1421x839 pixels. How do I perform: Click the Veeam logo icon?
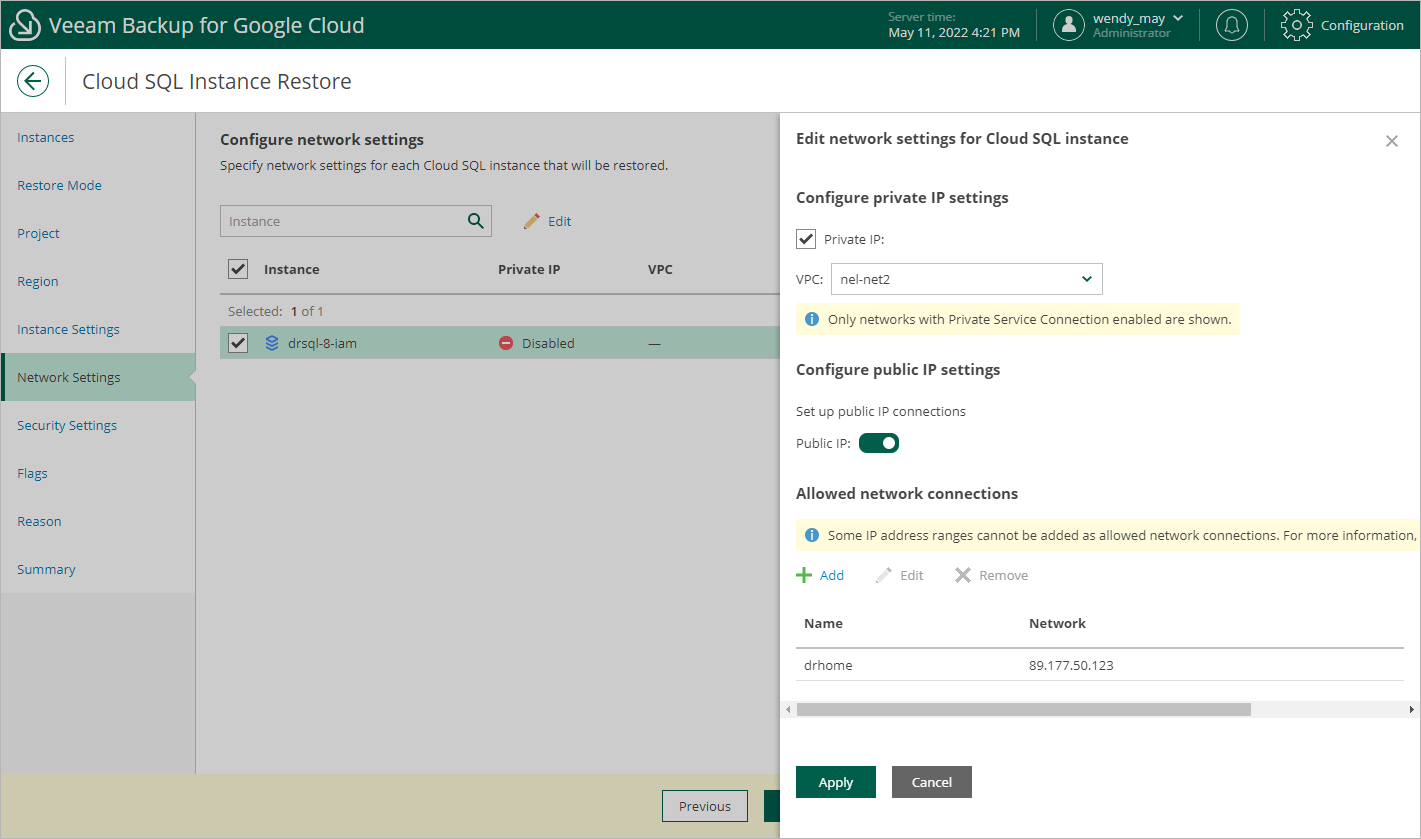(x=24, y=25)
